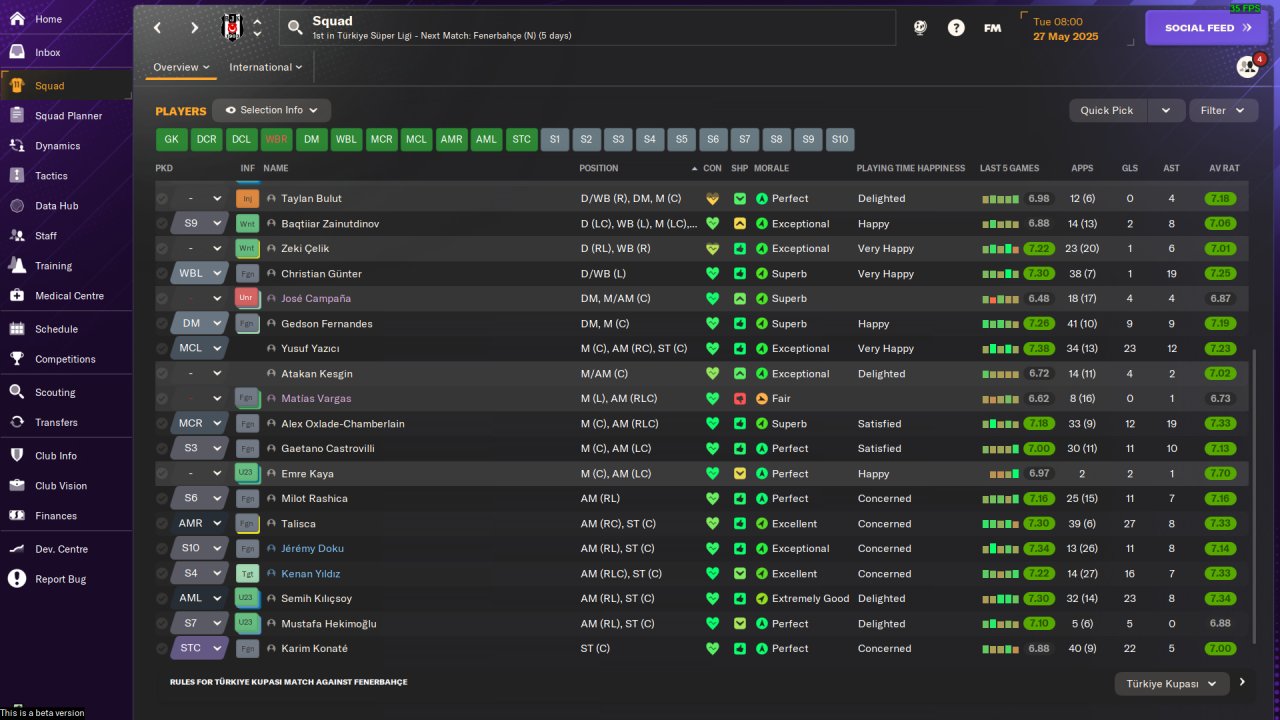The height and width of the screenshot is (720, 1280).
Task: Click the Inj status badge for Taylan Bulut
Action: point(246,198)
